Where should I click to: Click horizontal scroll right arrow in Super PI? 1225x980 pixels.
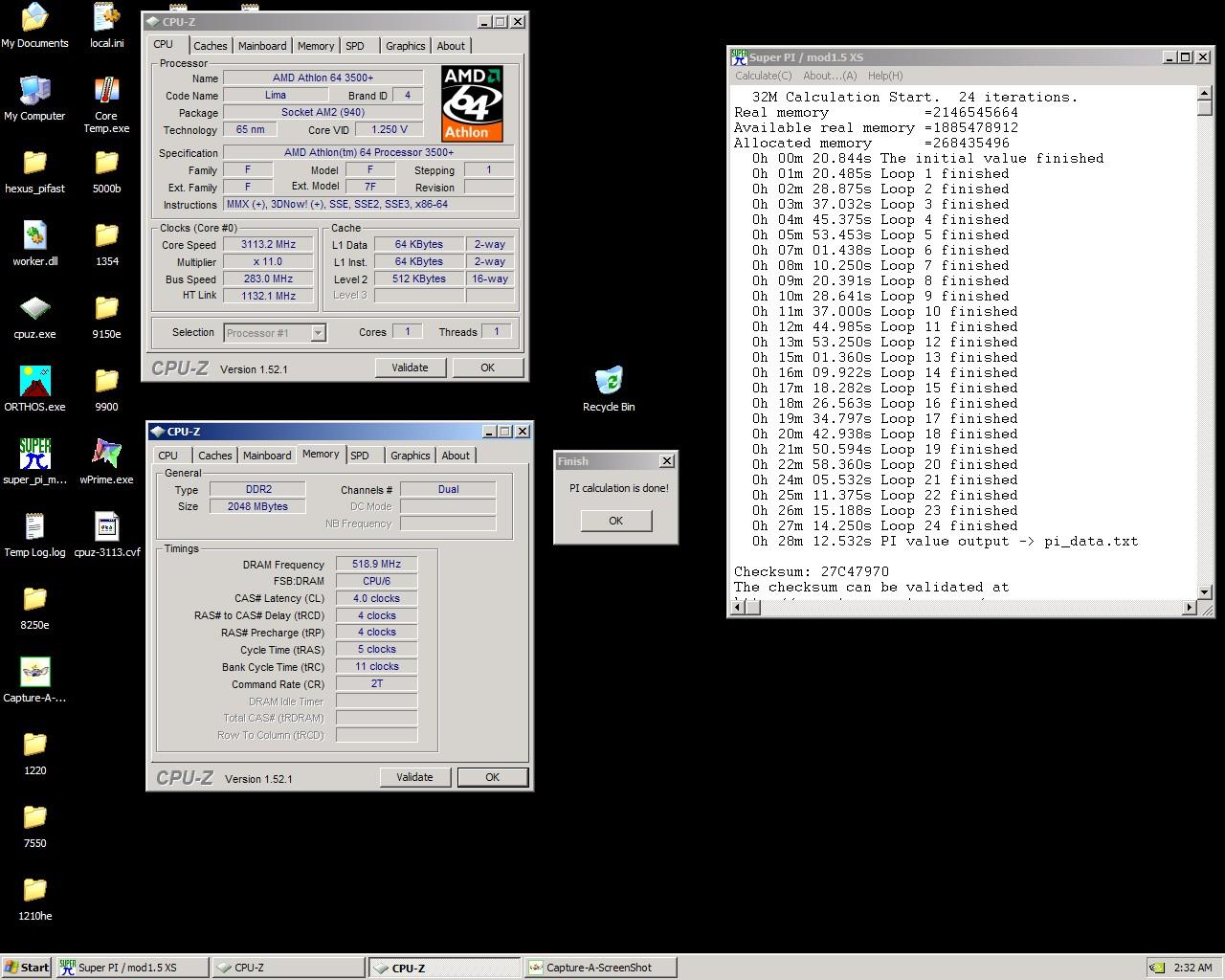1190,607
